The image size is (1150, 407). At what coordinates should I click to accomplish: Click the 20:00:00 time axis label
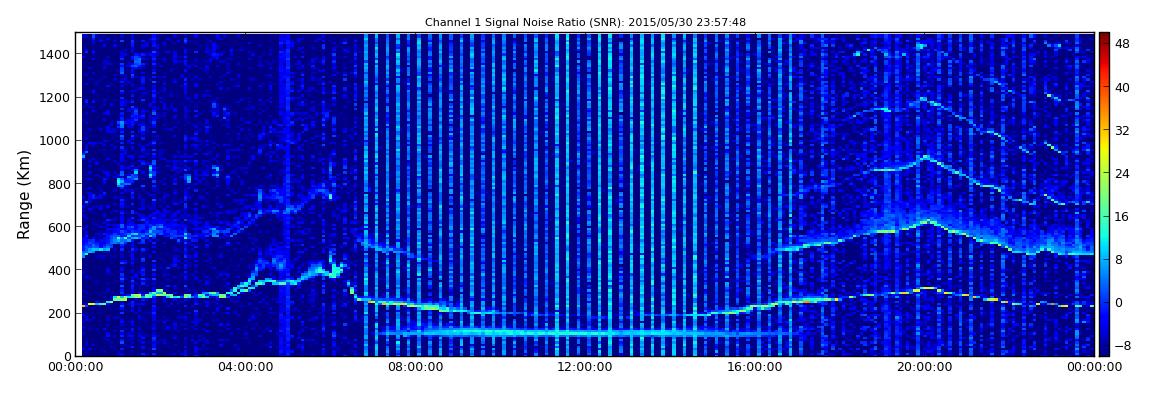924,367
